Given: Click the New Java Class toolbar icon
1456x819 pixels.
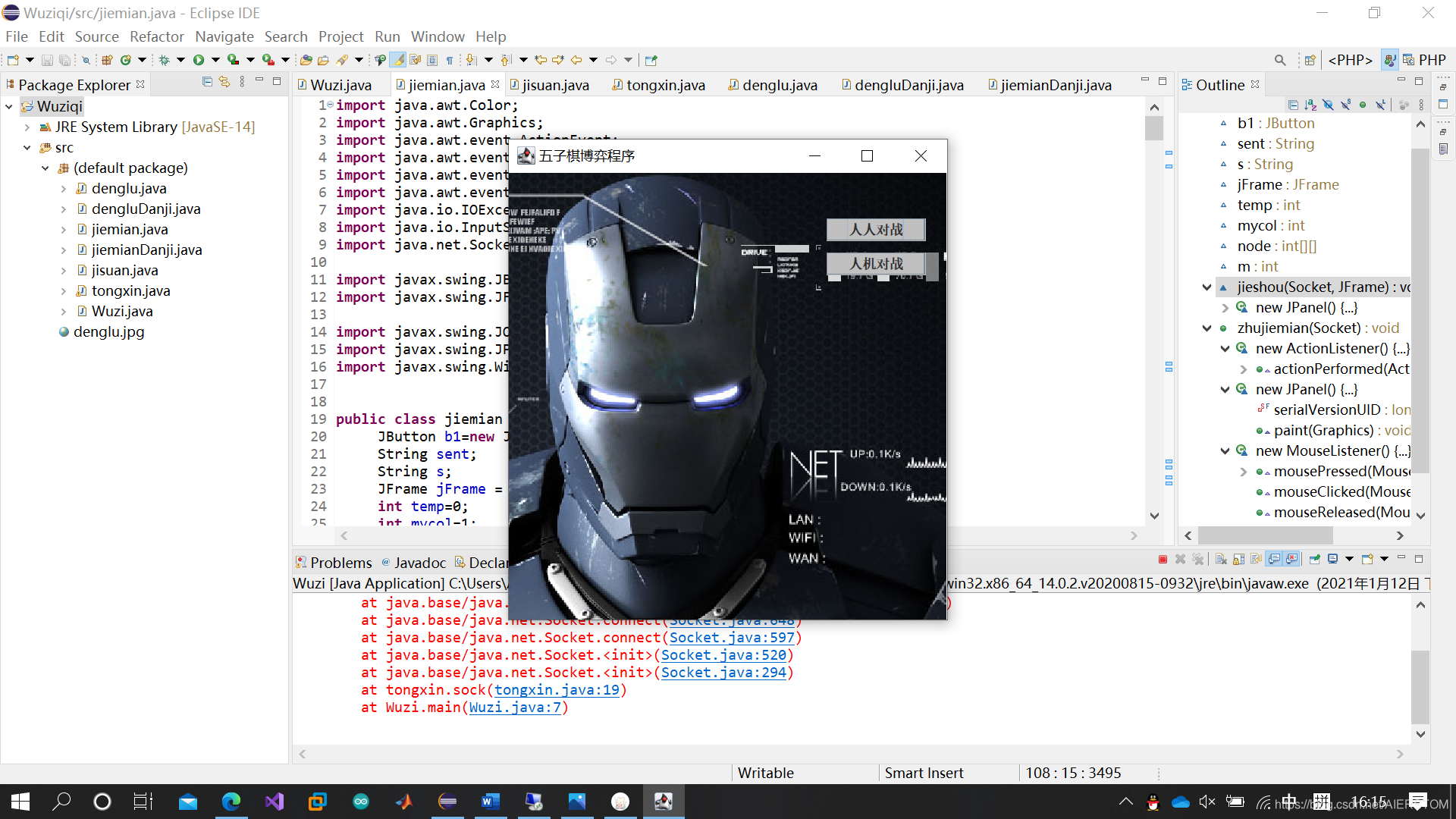Looking at the screenshot, I should click(126, 60).
